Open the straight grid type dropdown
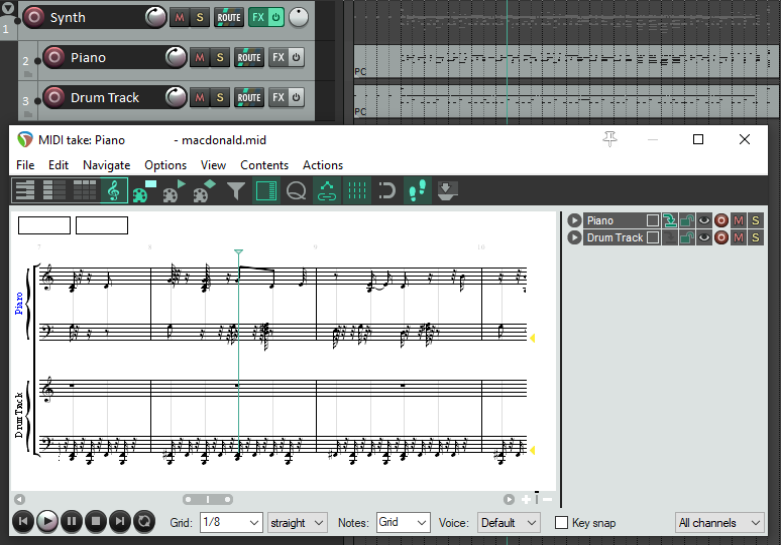The image size is (781, 545). pyautogui.click(x=297, y=523)
